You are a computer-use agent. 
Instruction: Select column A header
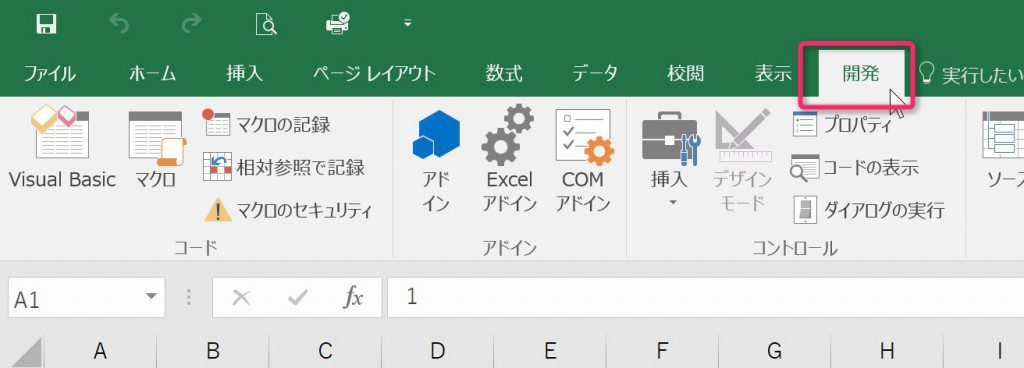point(100,352)
